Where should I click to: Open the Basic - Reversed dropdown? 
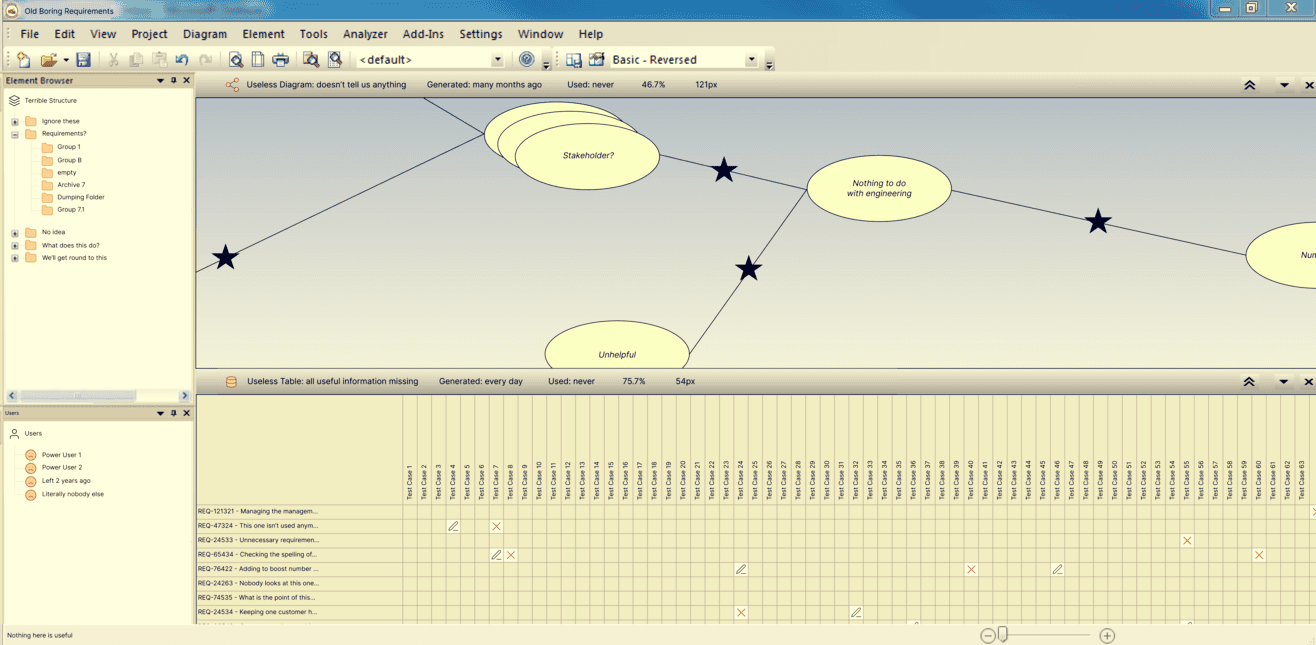tap(751, 60)
